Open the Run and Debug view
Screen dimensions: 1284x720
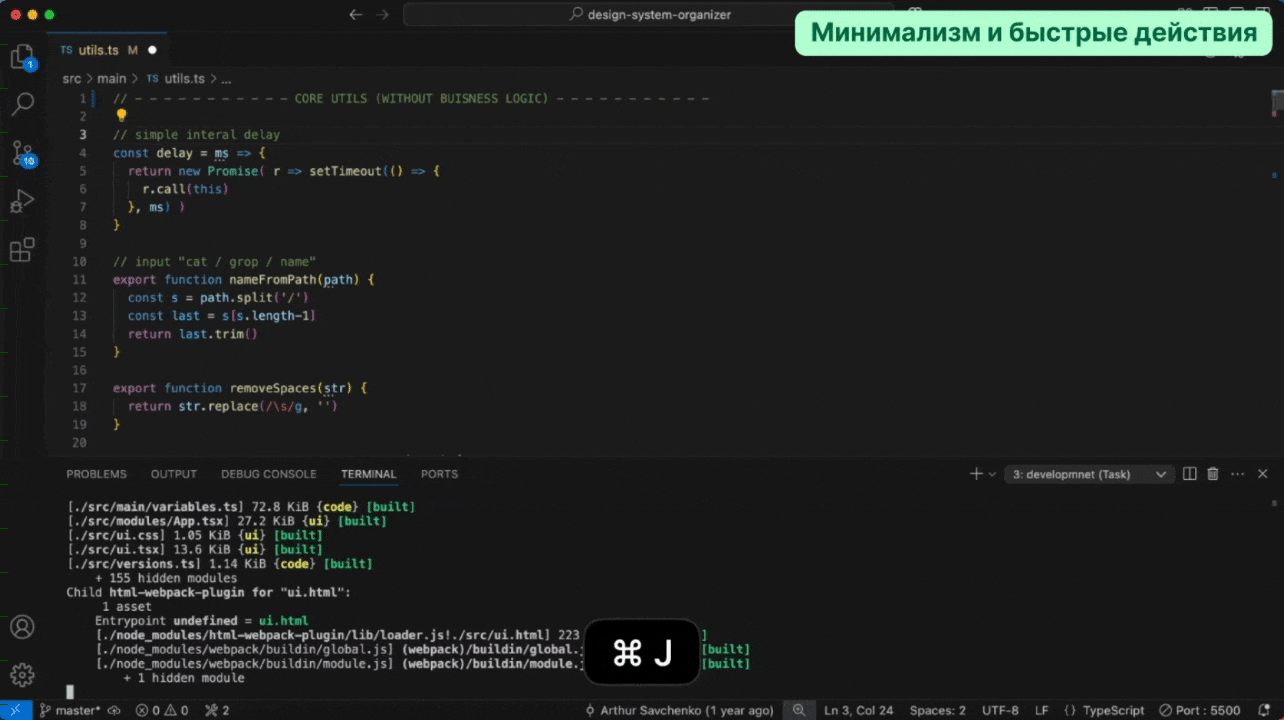point(22,201)
